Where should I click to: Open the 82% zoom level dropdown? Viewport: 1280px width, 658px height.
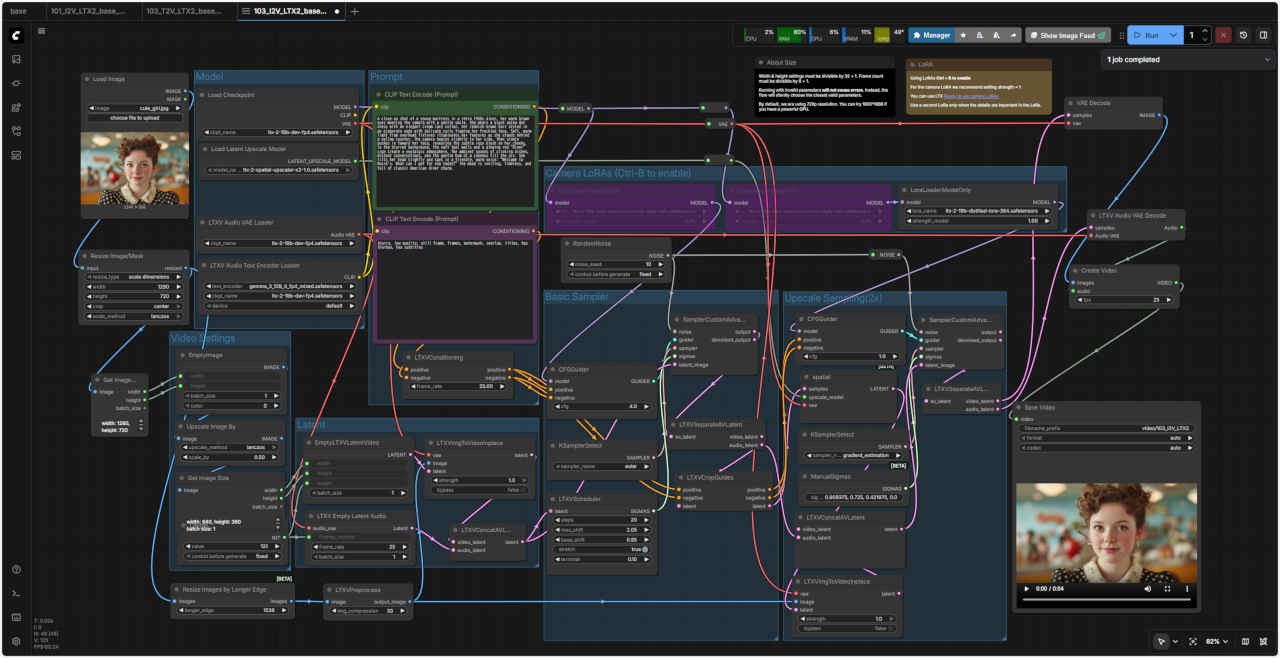tap(1215, 641)
